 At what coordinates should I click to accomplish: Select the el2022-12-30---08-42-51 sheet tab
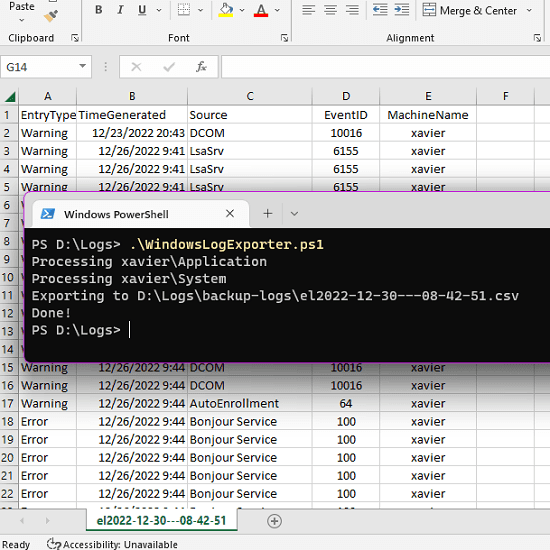[x=161, y=521]
